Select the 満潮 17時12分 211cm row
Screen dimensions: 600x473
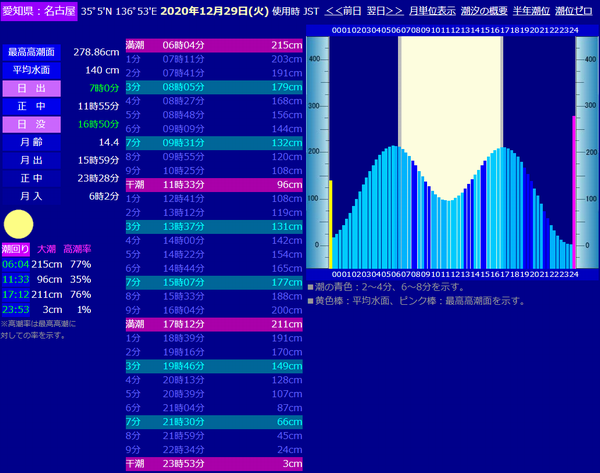click(214, 325)
